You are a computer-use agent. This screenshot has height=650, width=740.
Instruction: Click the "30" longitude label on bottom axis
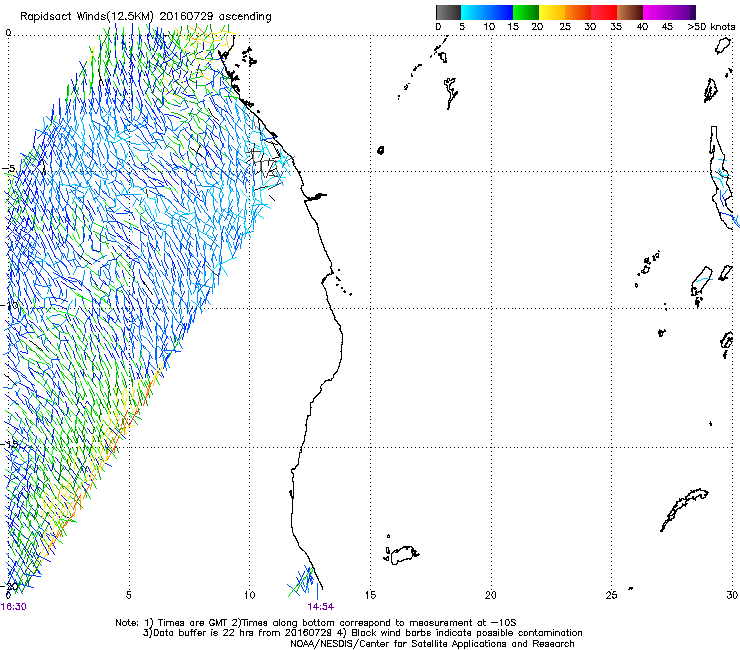coord(732,595)
